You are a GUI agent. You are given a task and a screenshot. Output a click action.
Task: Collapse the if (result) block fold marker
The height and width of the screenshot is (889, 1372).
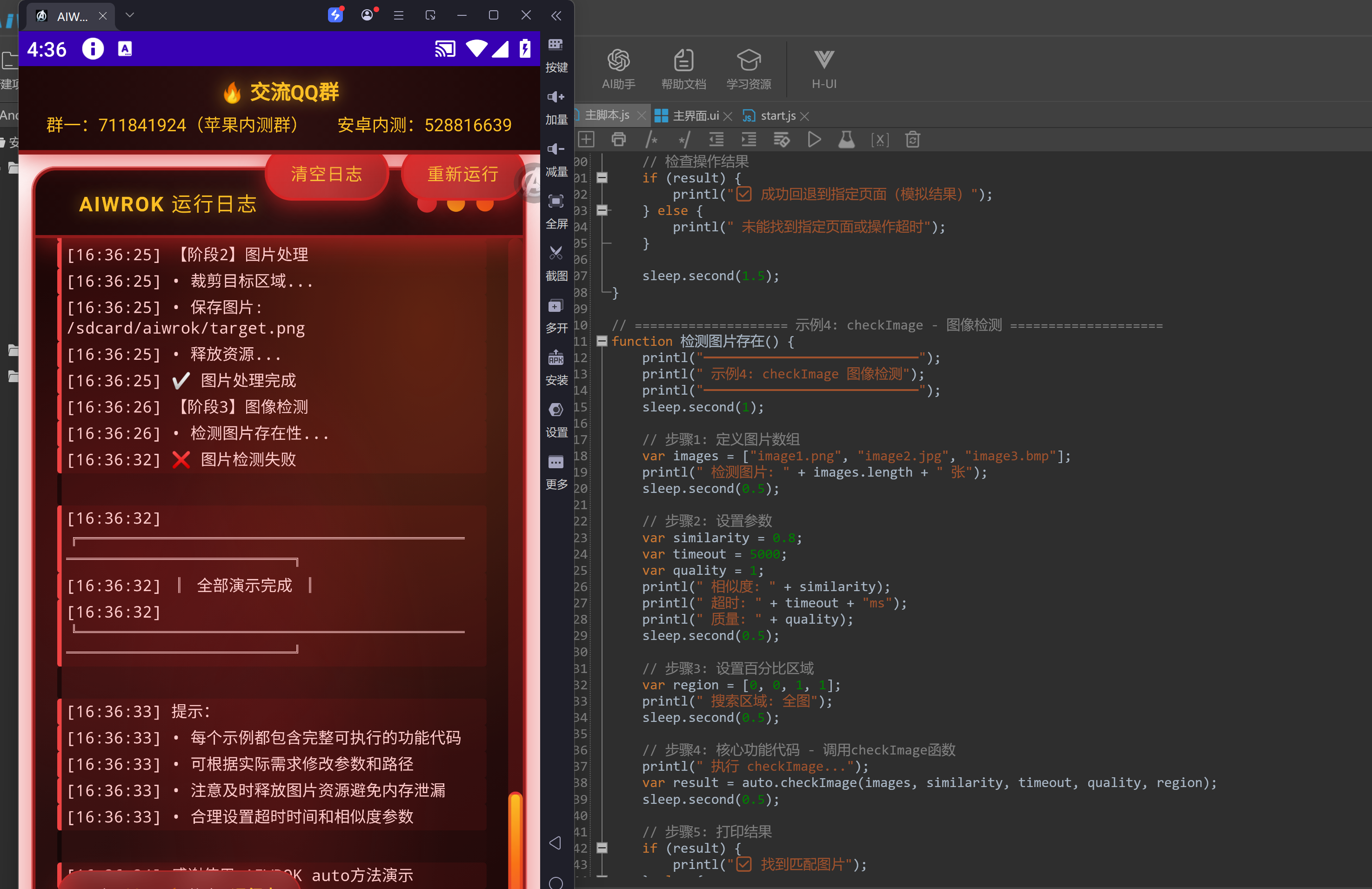pos(602,178)
